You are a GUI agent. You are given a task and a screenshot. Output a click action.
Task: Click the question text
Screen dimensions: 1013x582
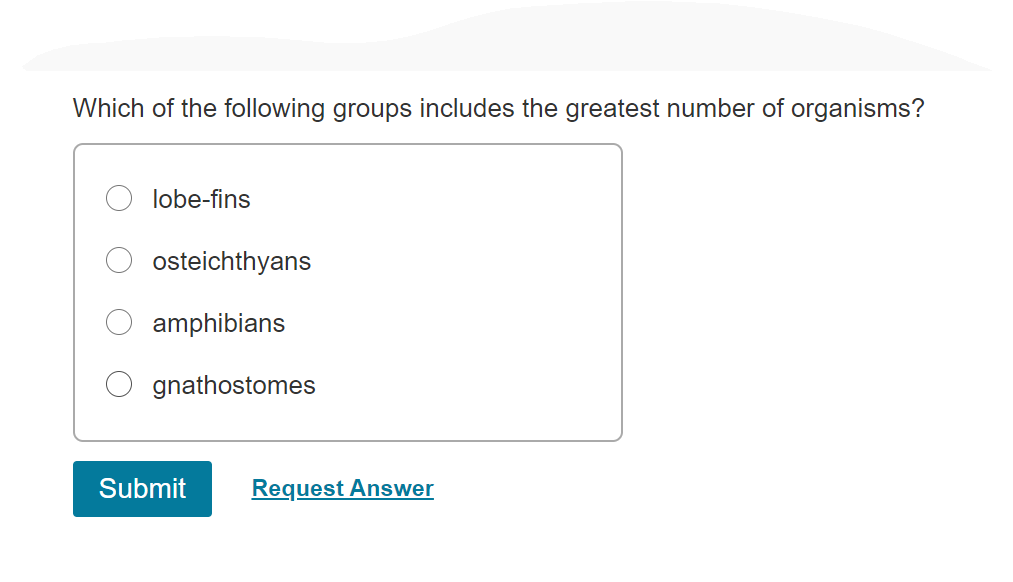point(497,108)
